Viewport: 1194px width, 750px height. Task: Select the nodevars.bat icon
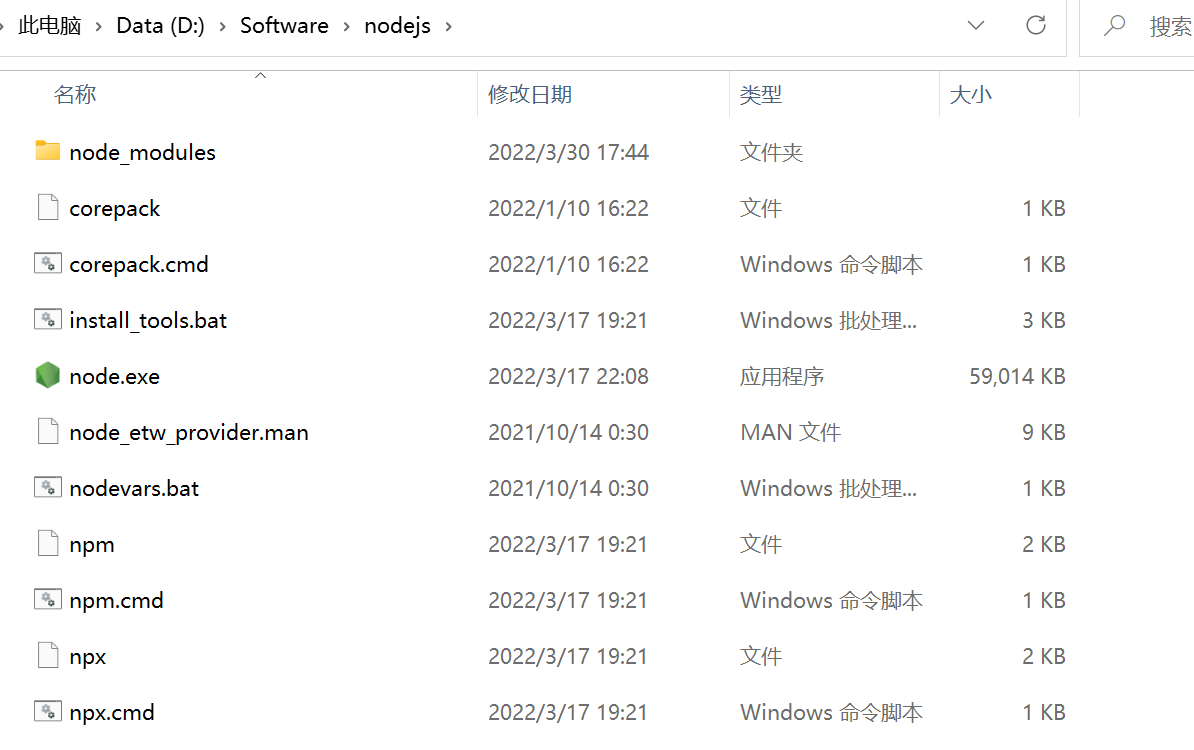click(x=47, y=487)
